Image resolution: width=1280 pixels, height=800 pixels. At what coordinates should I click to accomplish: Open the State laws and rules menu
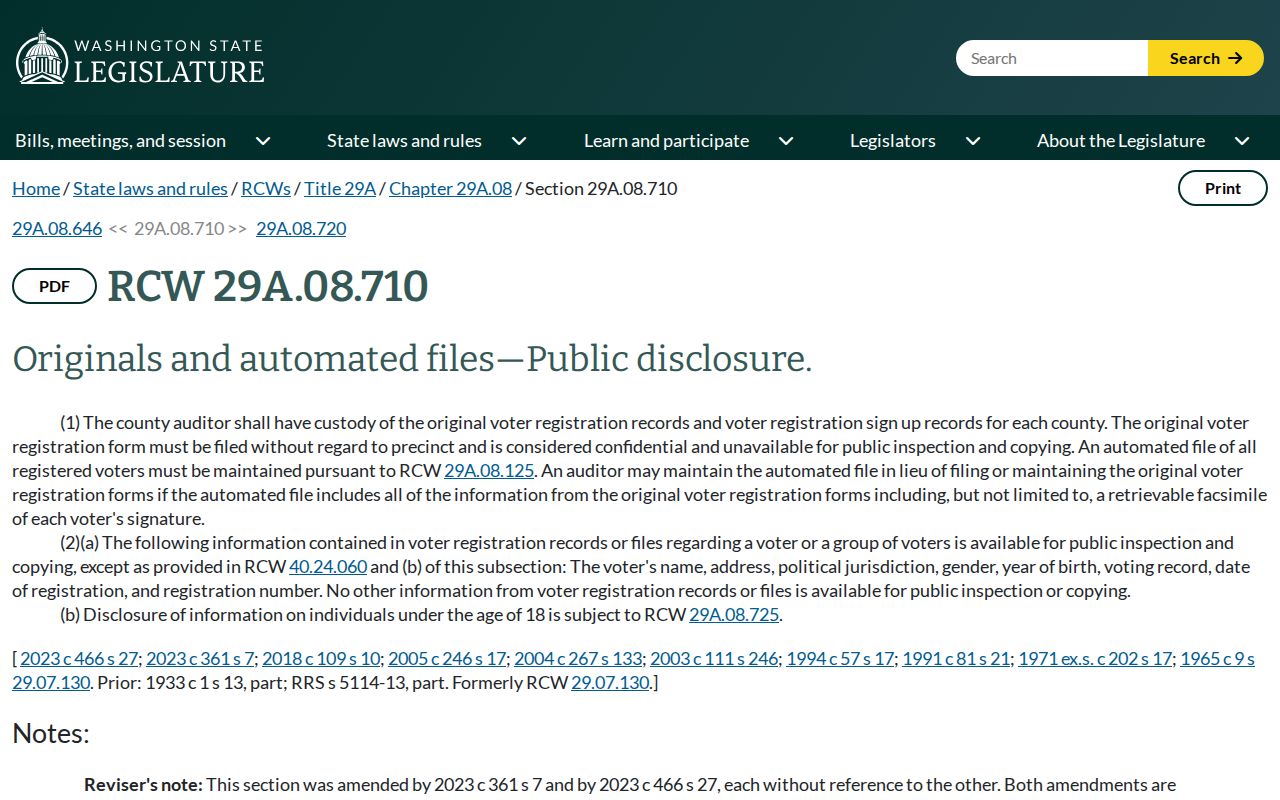point(404,141)
